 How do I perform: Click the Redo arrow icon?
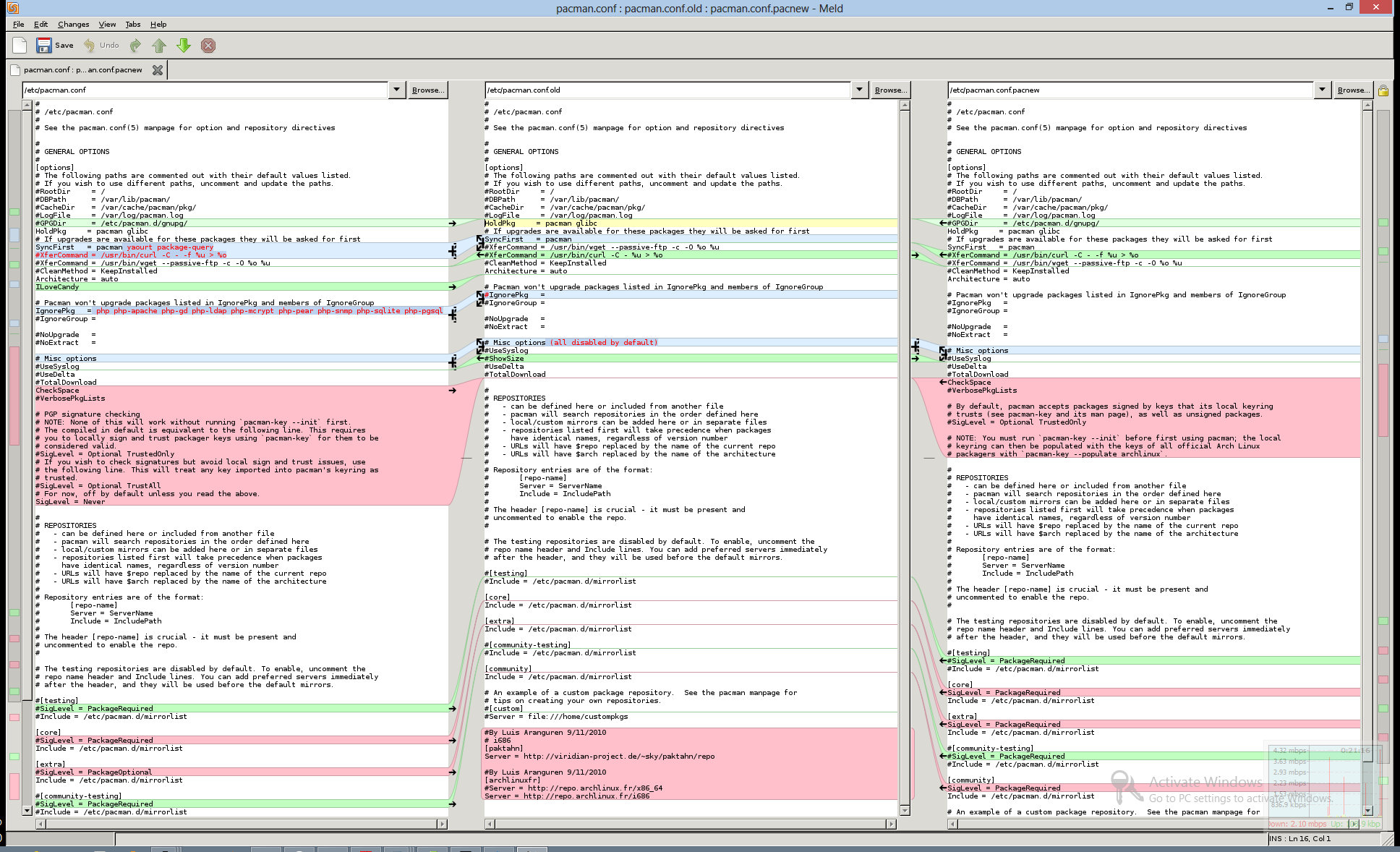click(x=135, y=46)
